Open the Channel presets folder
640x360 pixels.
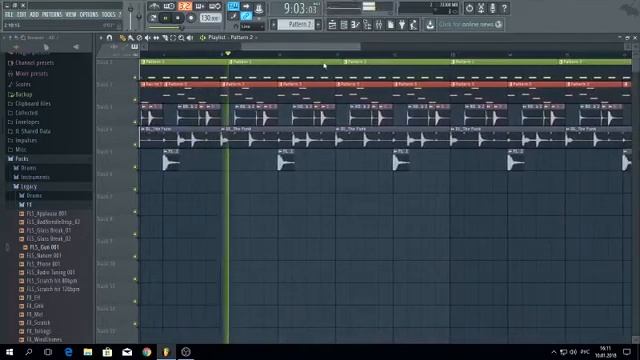pyautogui.click(x=31, y=63)
